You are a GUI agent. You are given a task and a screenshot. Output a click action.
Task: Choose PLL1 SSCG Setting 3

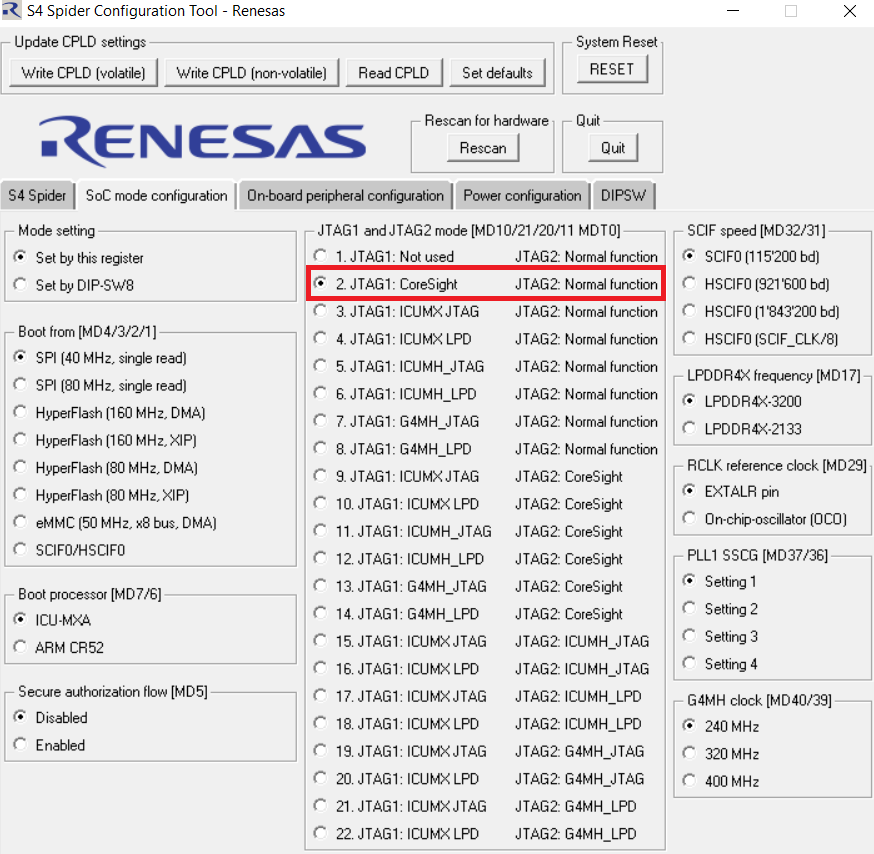(721, 637)
